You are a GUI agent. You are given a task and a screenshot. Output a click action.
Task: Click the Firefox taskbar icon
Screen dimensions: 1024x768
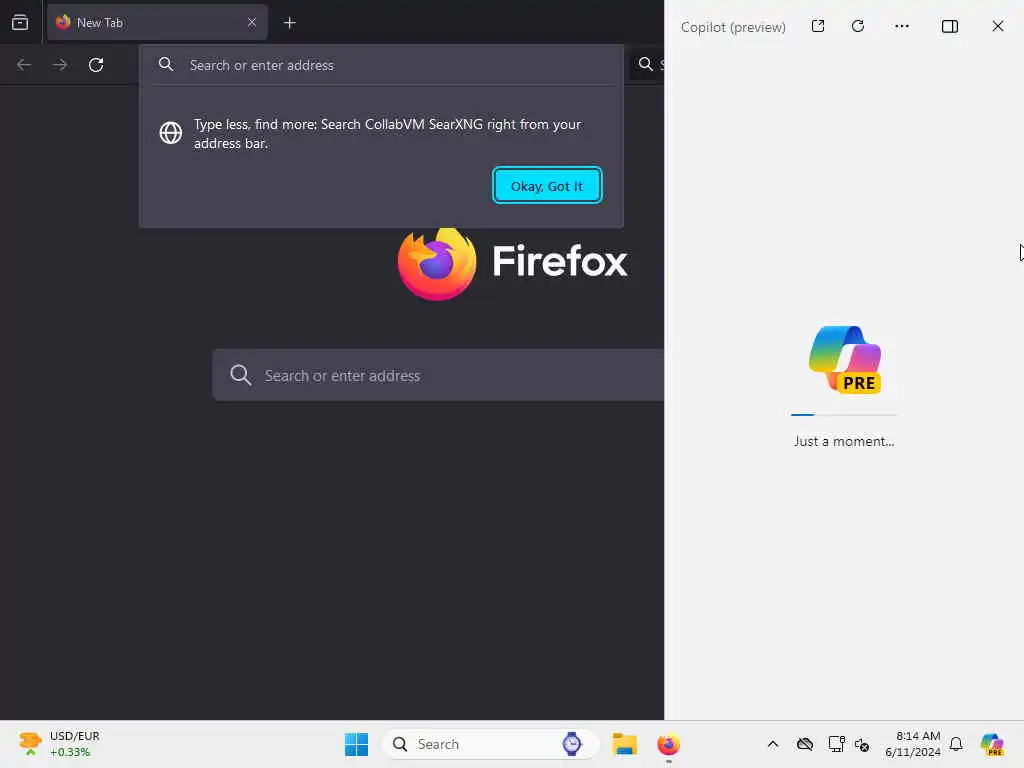coord(668,744)
